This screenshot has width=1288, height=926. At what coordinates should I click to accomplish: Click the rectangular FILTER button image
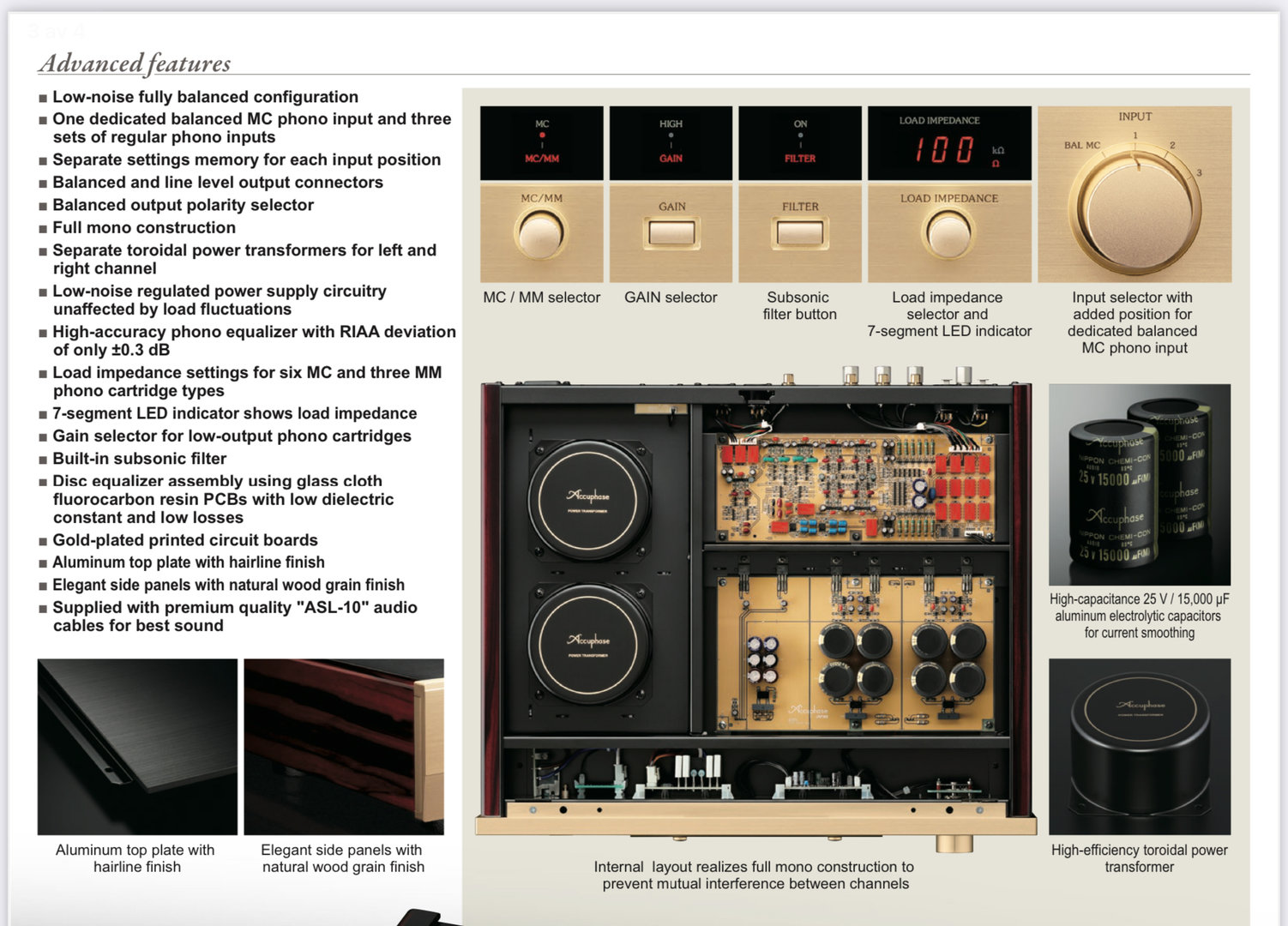pos(800,232)
